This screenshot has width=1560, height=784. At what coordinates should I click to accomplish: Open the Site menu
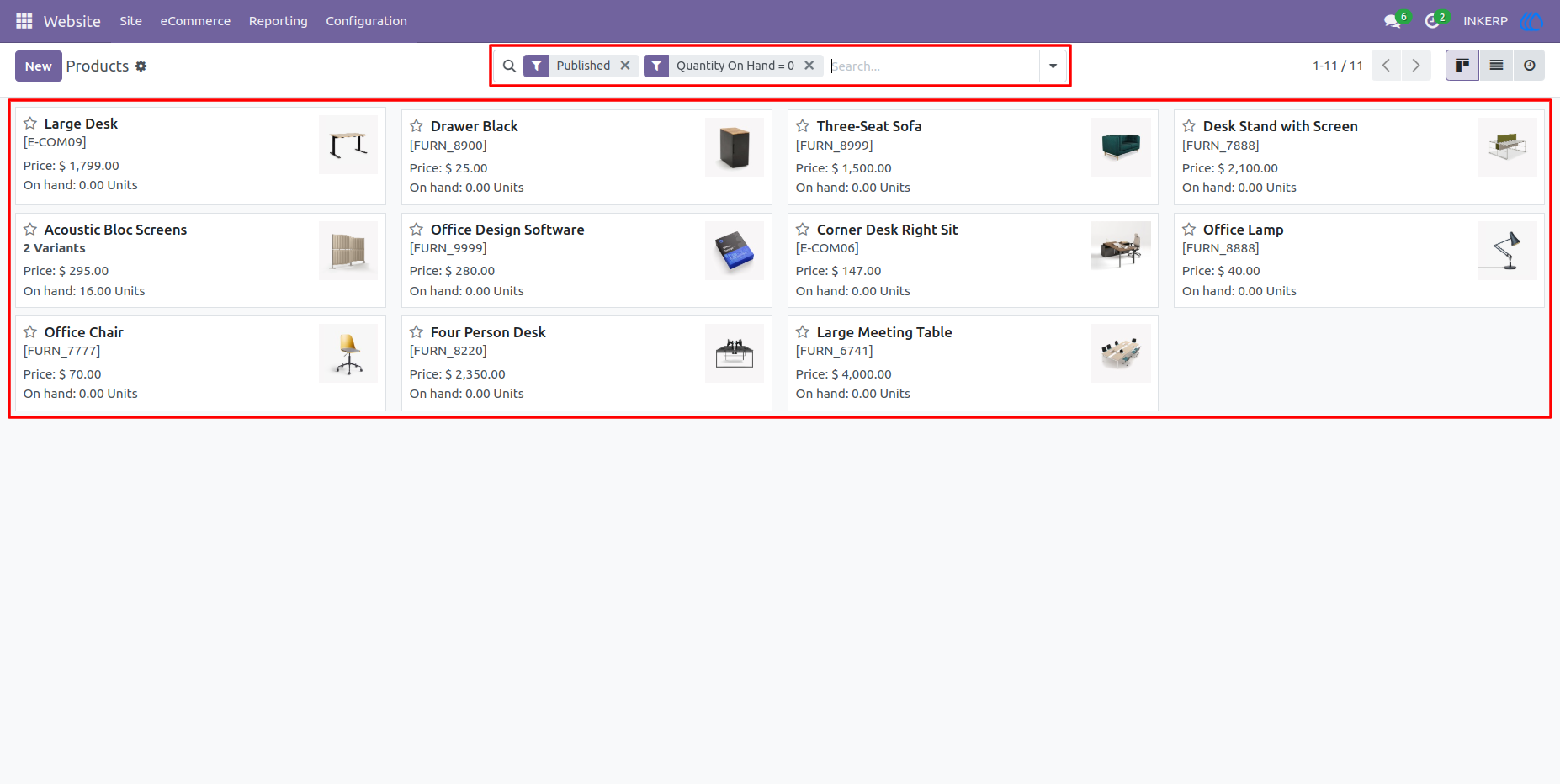point(130,21)
